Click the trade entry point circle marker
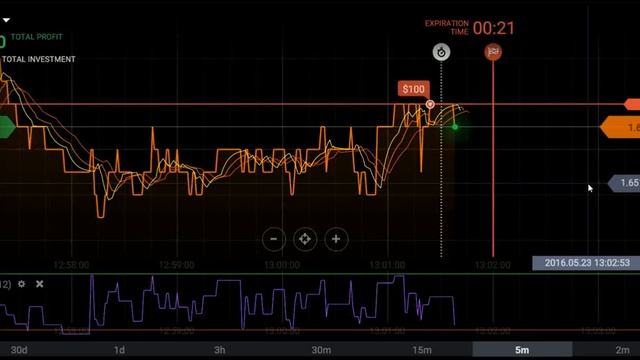The height and width of the screenshot is (360, 640). click(x=430, y=104)
